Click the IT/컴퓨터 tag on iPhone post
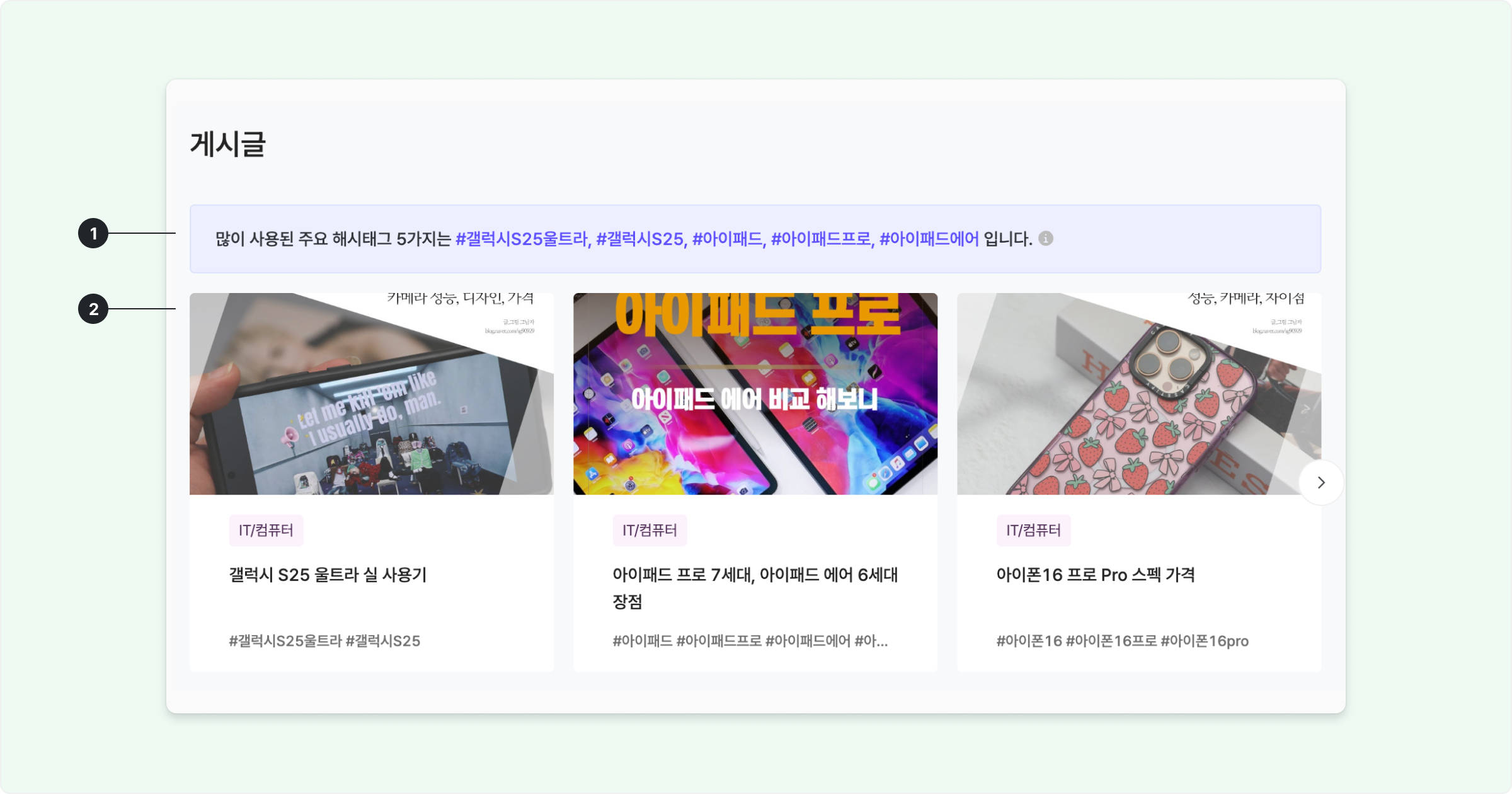 [1033, 531]
